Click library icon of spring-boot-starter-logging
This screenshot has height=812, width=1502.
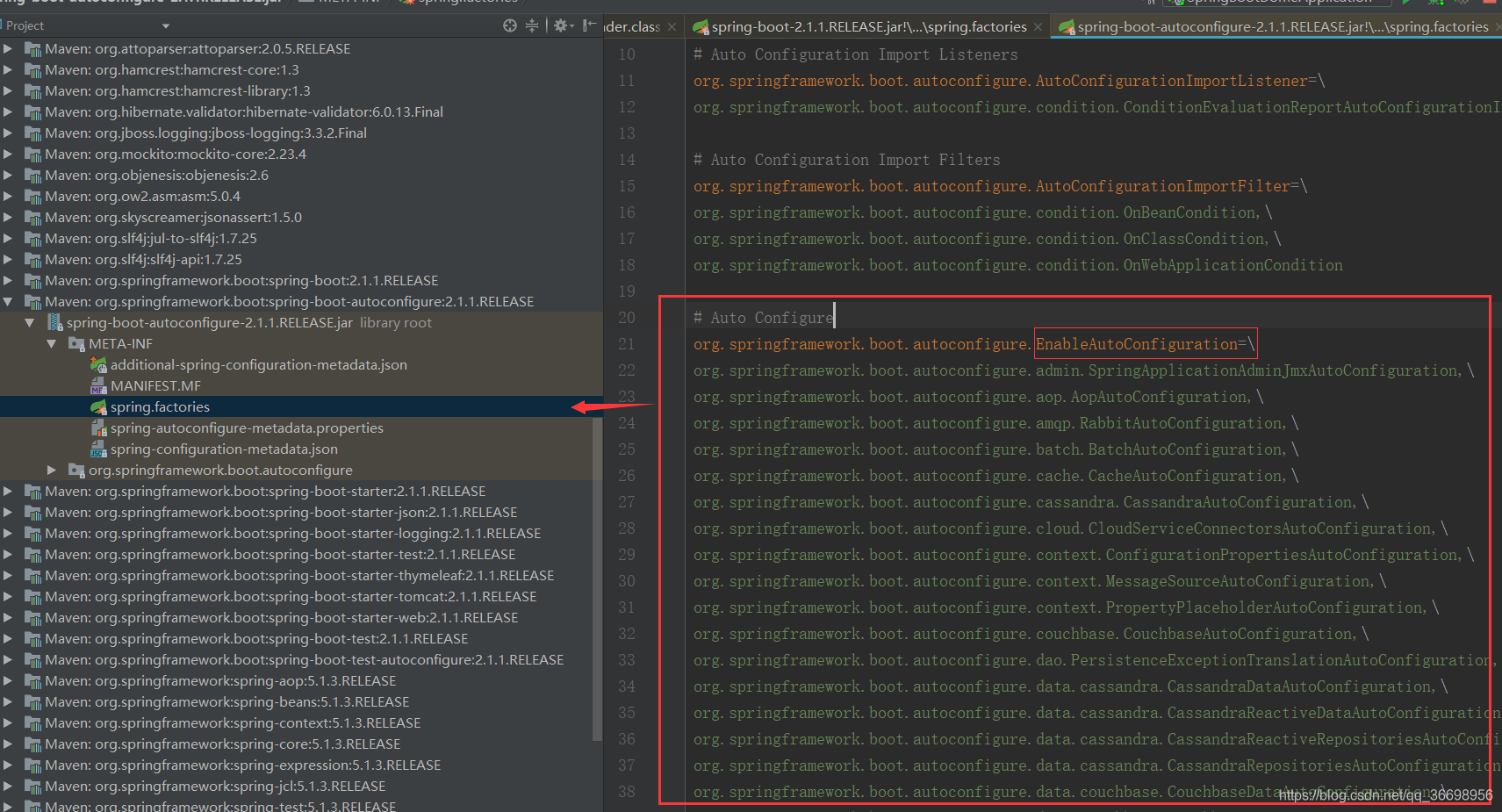point(33,534)
